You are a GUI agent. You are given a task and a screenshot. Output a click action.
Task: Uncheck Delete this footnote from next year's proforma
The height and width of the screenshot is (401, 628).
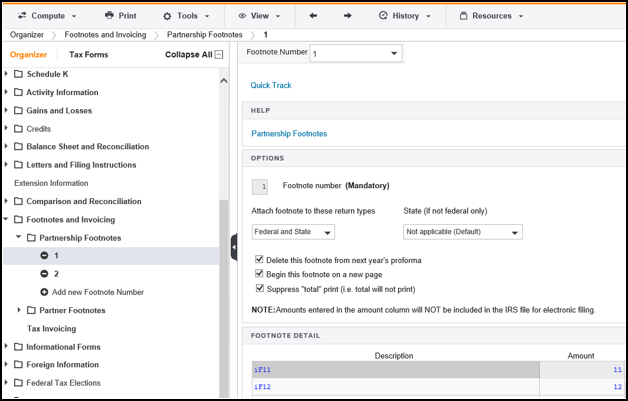pos(259,260)
